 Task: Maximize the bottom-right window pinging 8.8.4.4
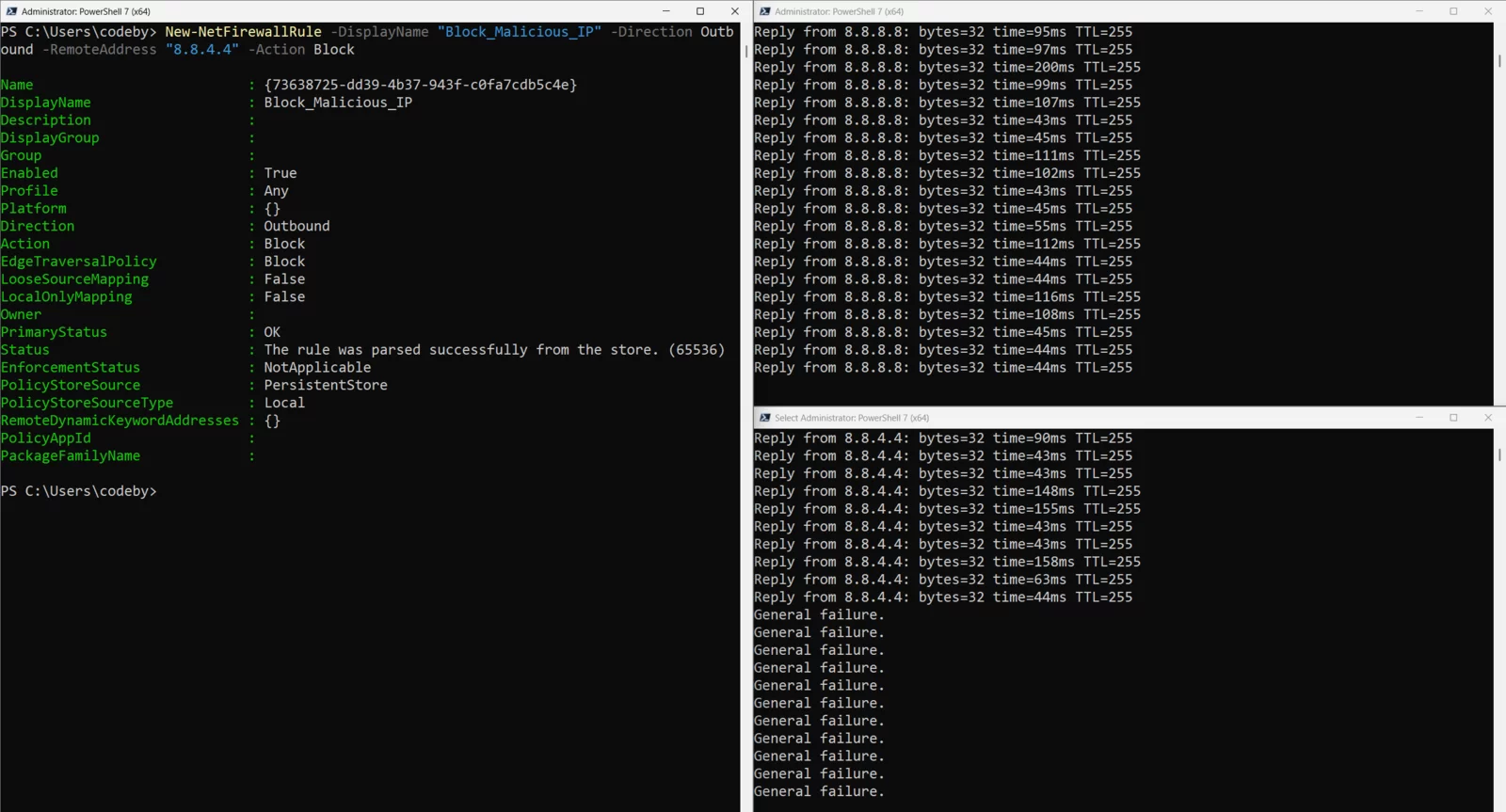click(x=1453, y=418)
